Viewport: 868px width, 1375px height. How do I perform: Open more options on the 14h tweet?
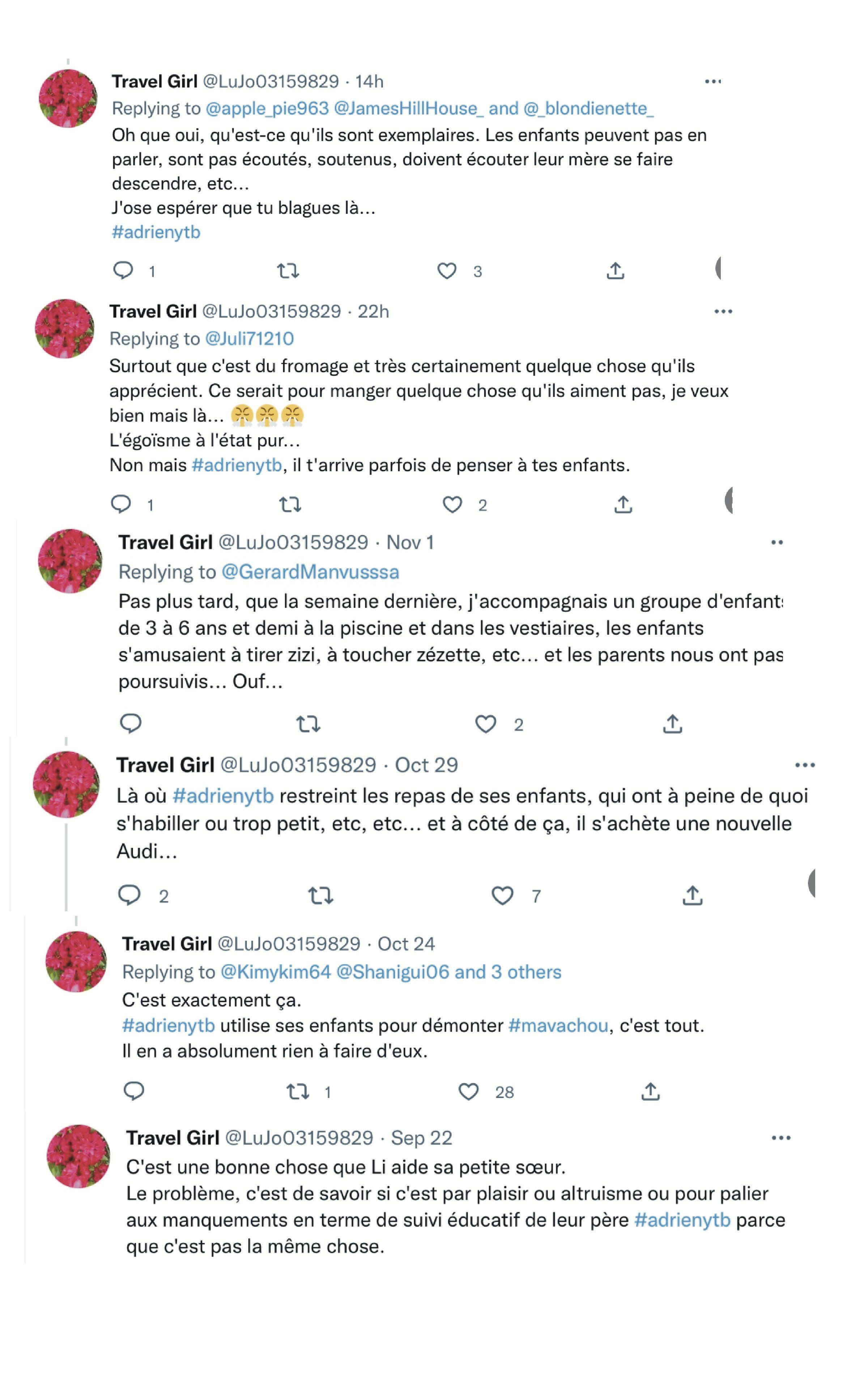(x=713, y=82)
